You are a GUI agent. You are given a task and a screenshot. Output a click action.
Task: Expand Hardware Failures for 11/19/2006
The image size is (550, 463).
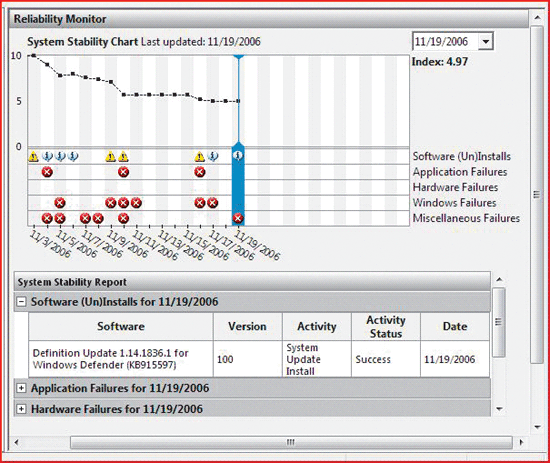[x=21, y=409]
